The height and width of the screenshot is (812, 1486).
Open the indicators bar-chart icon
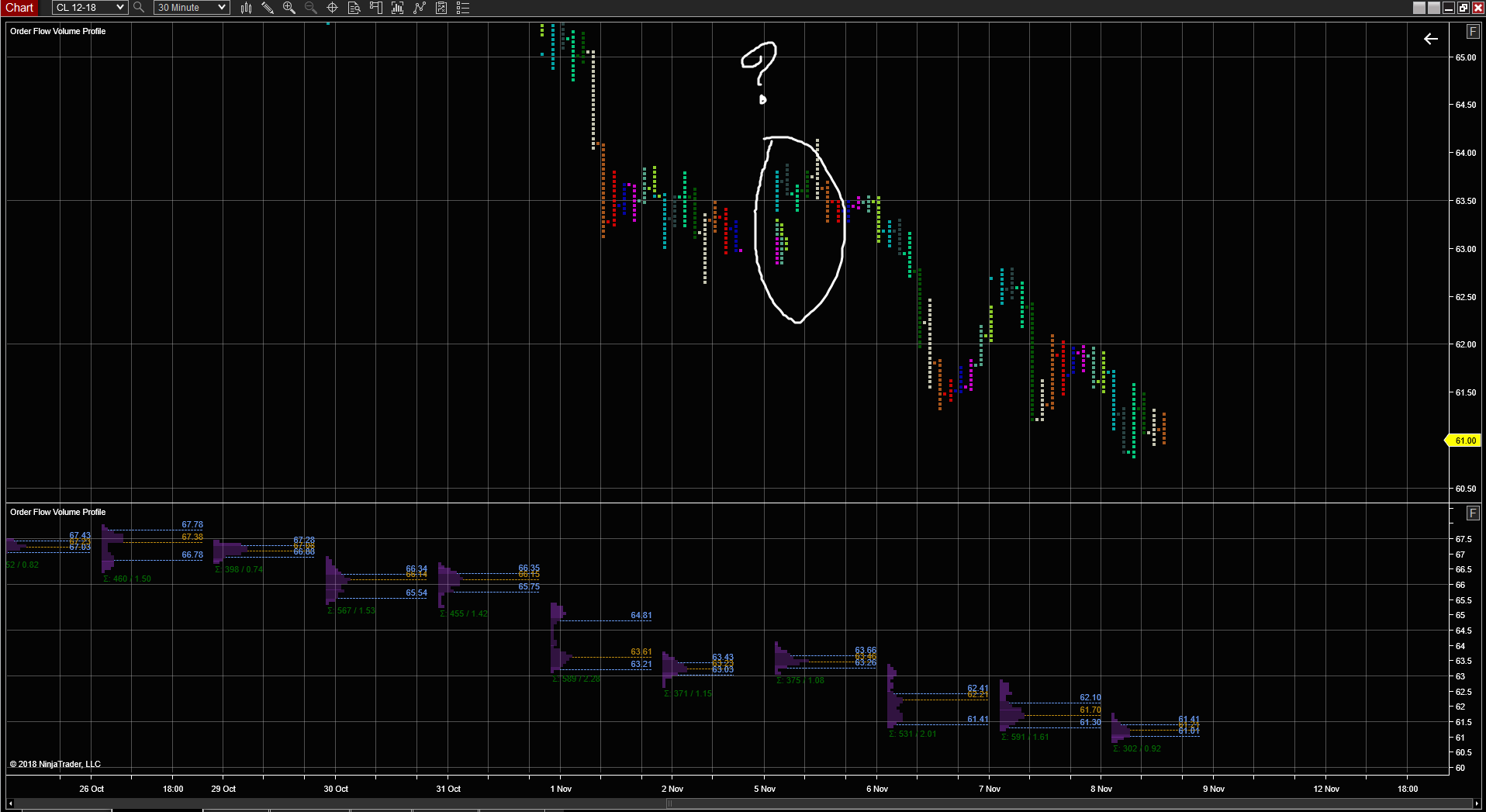(398, 8)
